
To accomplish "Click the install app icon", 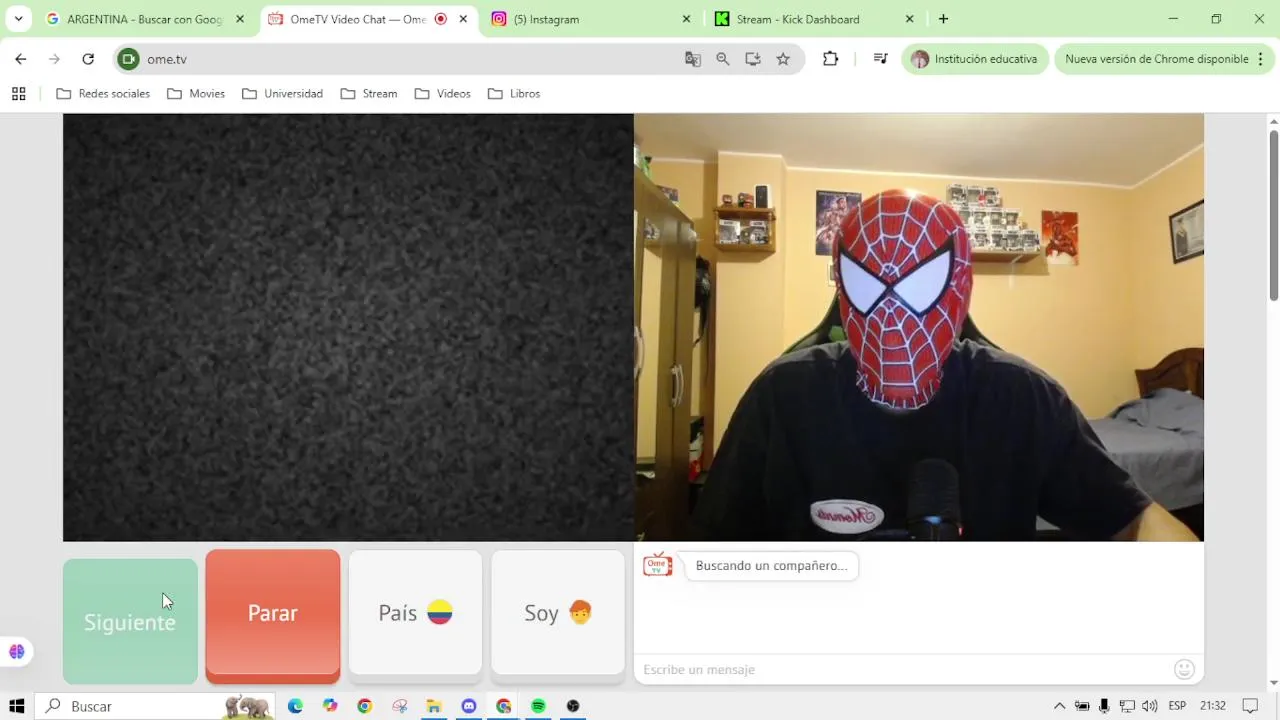I will click(x=753, y=59).
